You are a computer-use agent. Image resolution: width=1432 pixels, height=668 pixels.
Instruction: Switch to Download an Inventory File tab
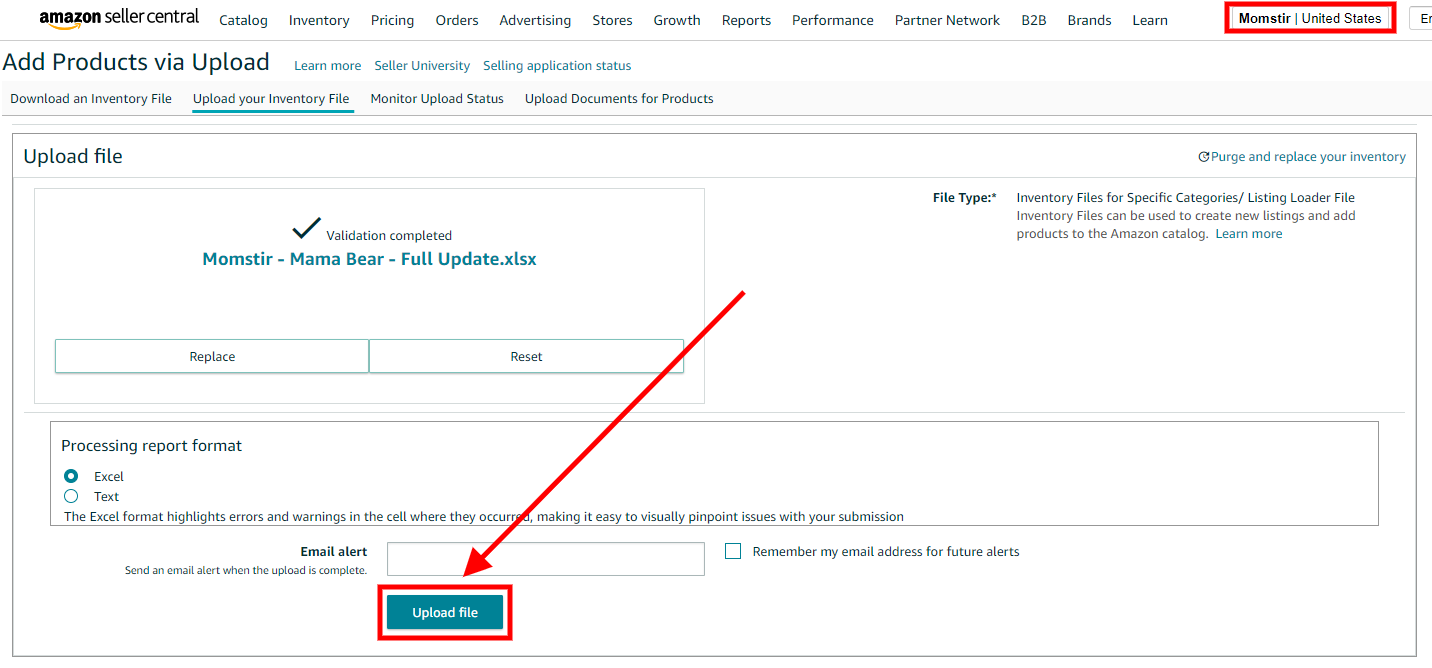coord(91,99)
